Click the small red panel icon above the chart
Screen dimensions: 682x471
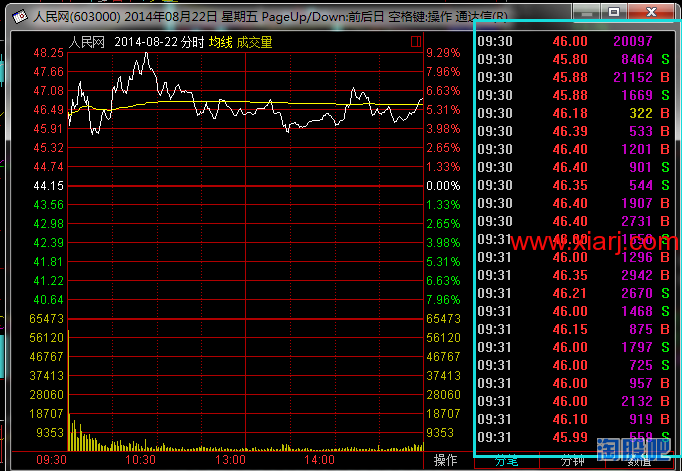tap(415, 42)
